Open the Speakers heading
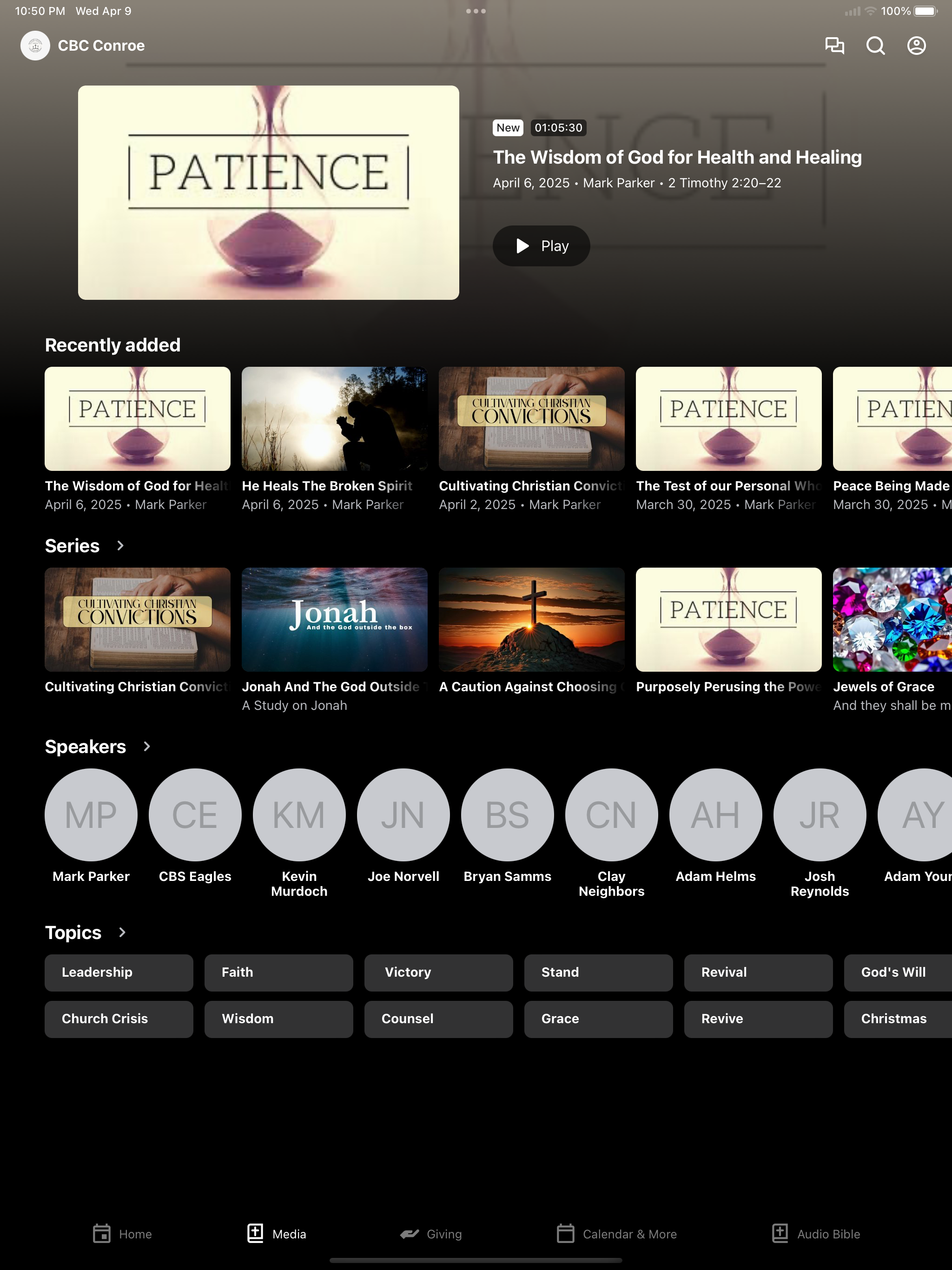This screenshot has height=1270, width=952. (86, 747)
